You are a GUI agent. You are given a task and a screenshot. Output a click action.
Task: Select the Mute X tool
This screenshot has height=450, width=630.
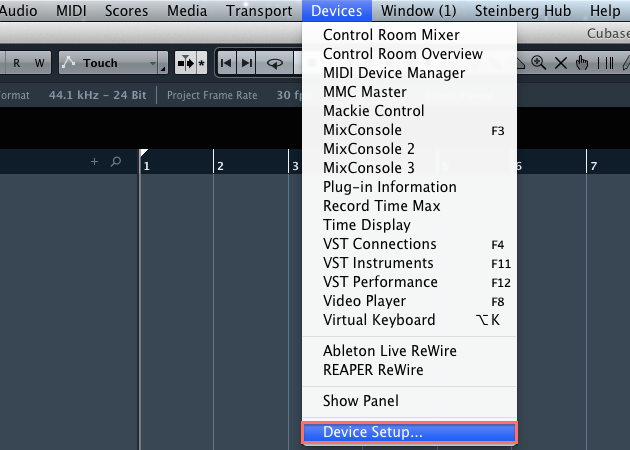pos(560,63)
